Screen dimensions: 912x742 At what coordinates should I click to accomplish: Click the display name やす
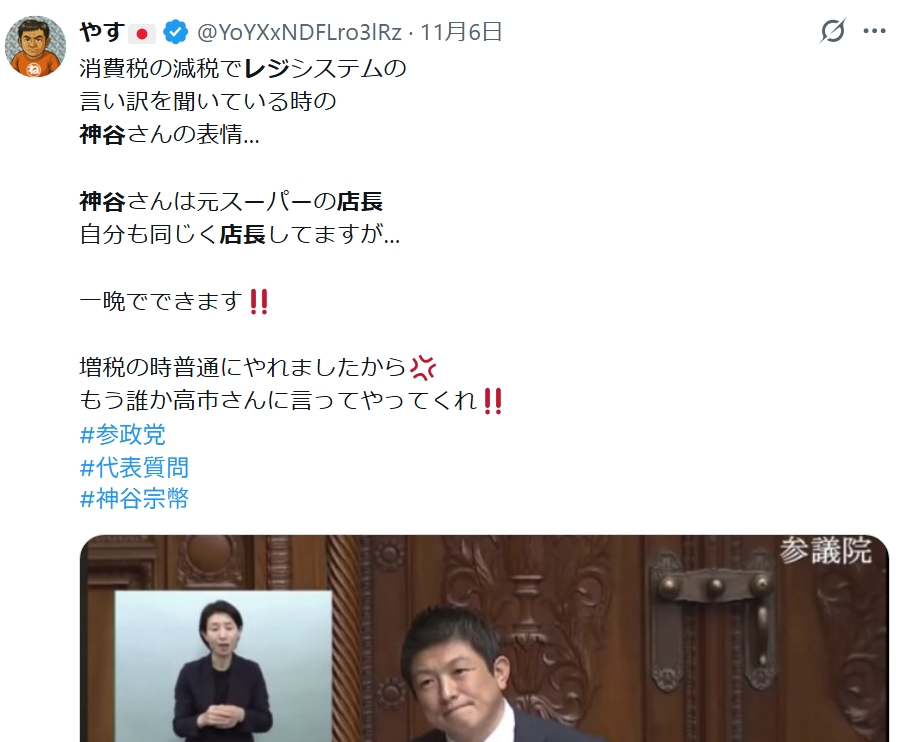tap(102, 32)
